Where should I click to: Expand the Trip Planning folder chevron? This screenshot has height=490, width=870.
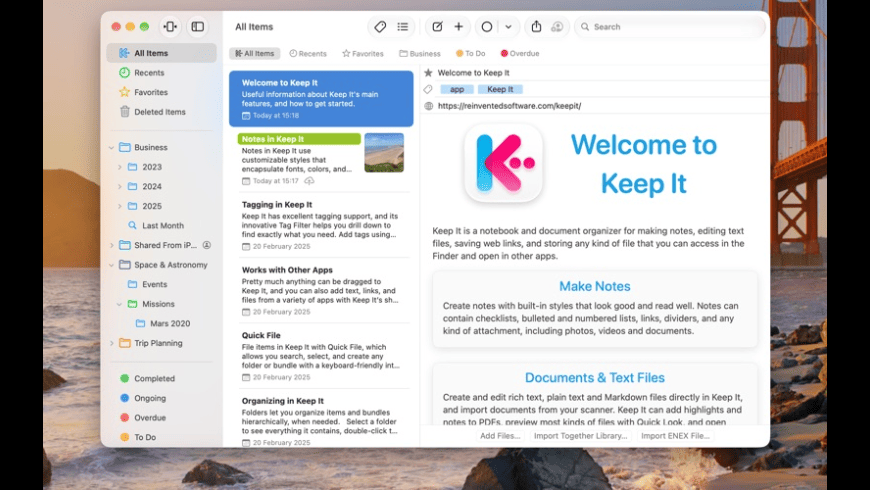coord(112,343)
